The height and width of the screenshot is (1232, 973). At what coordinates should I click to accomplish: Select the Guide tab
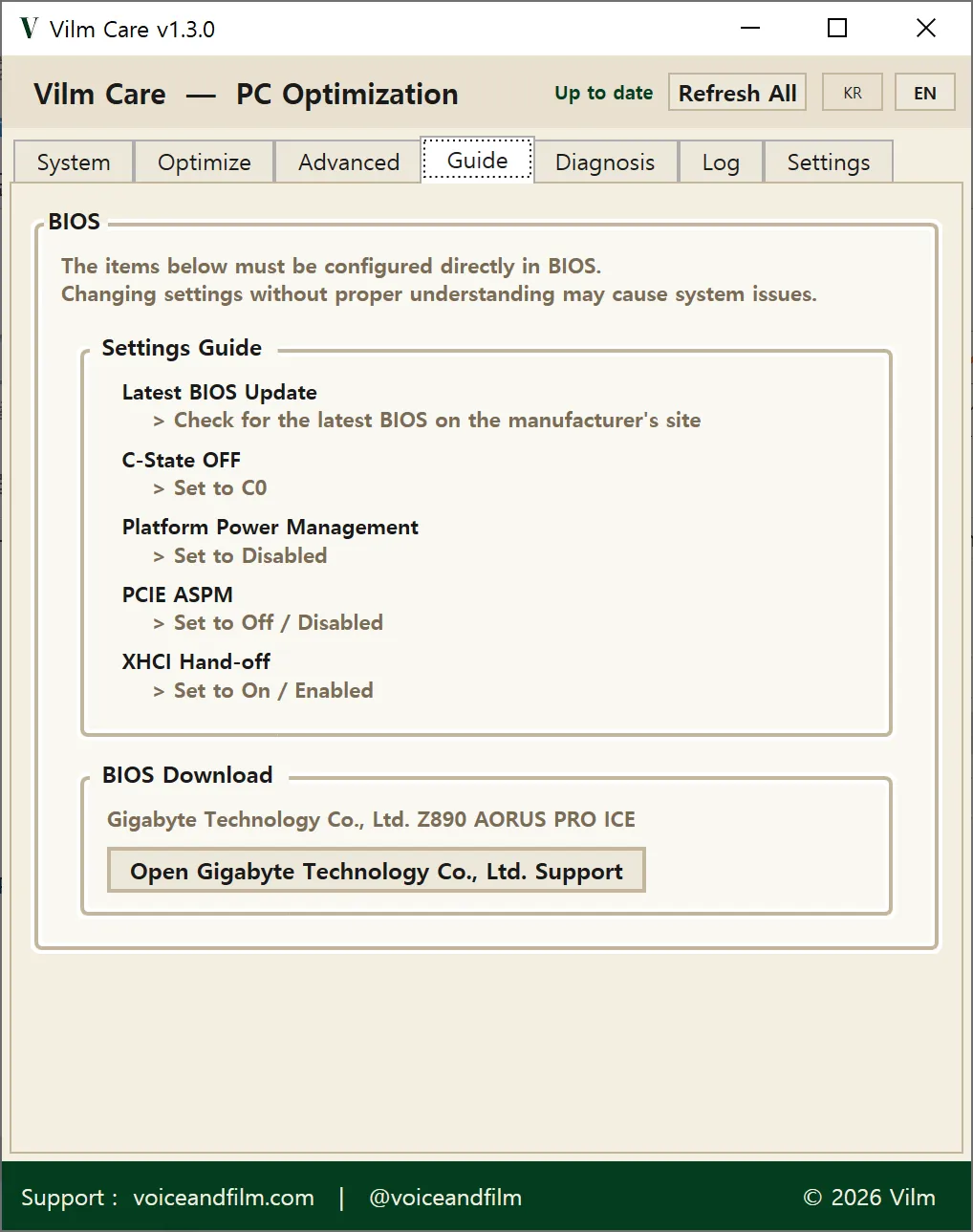[x=478, y=160]
